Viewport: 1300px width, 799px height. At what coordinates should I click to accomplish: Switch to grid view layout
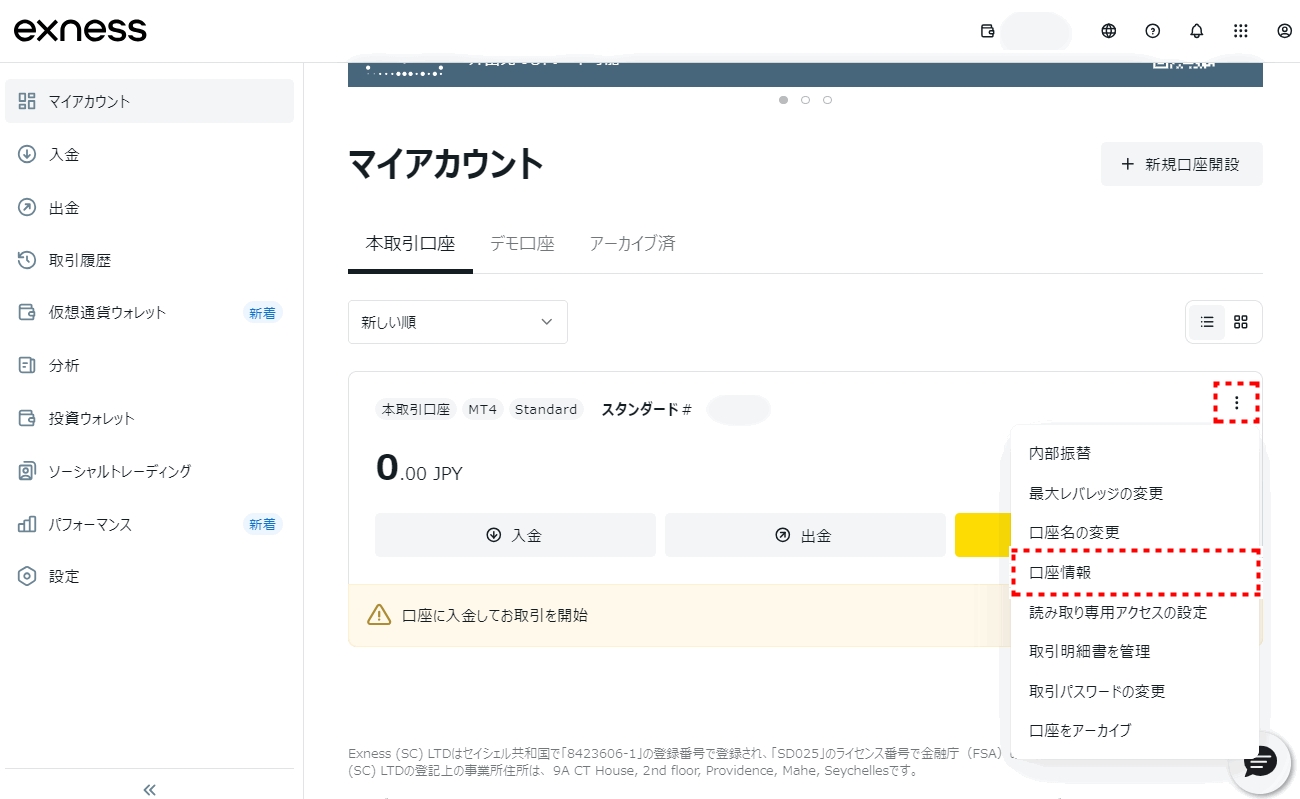click(x=1241, y=322)
